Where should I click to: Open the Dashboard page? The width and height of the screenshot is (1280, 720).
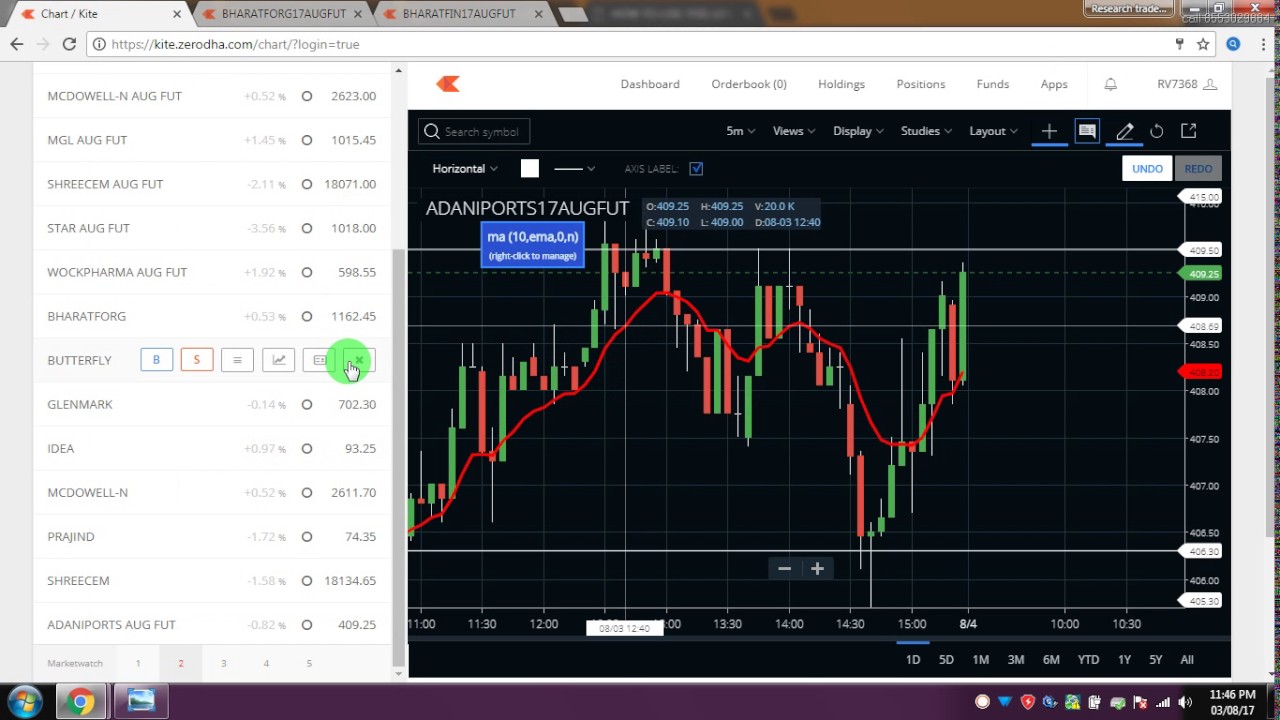[650, 84]
